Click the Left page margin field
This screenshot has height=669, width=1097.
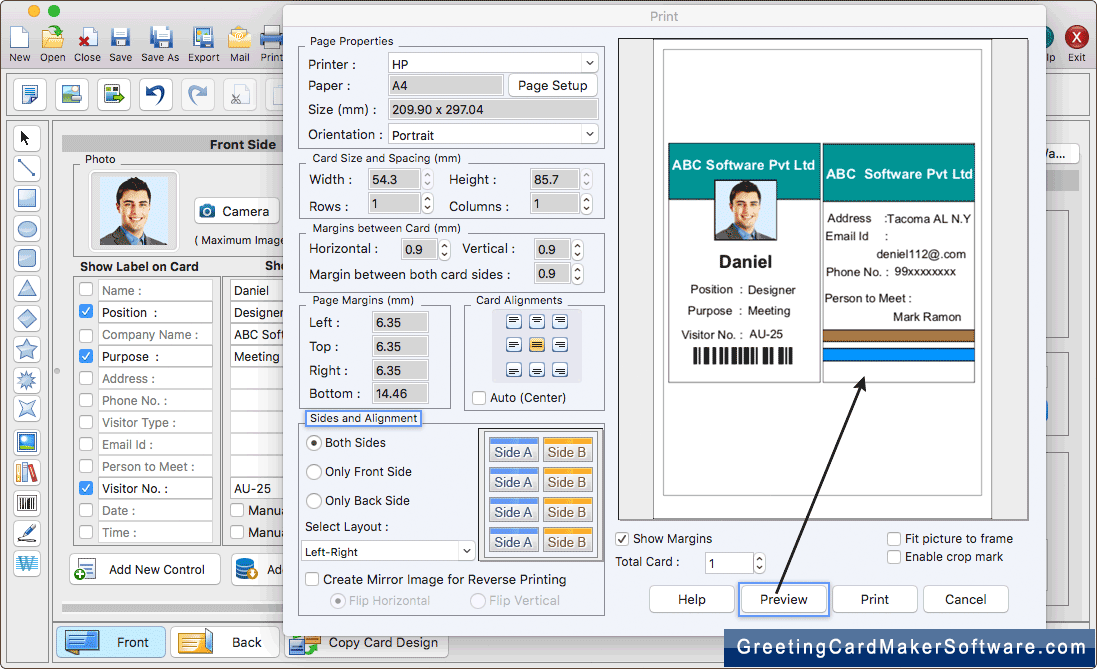400,323
